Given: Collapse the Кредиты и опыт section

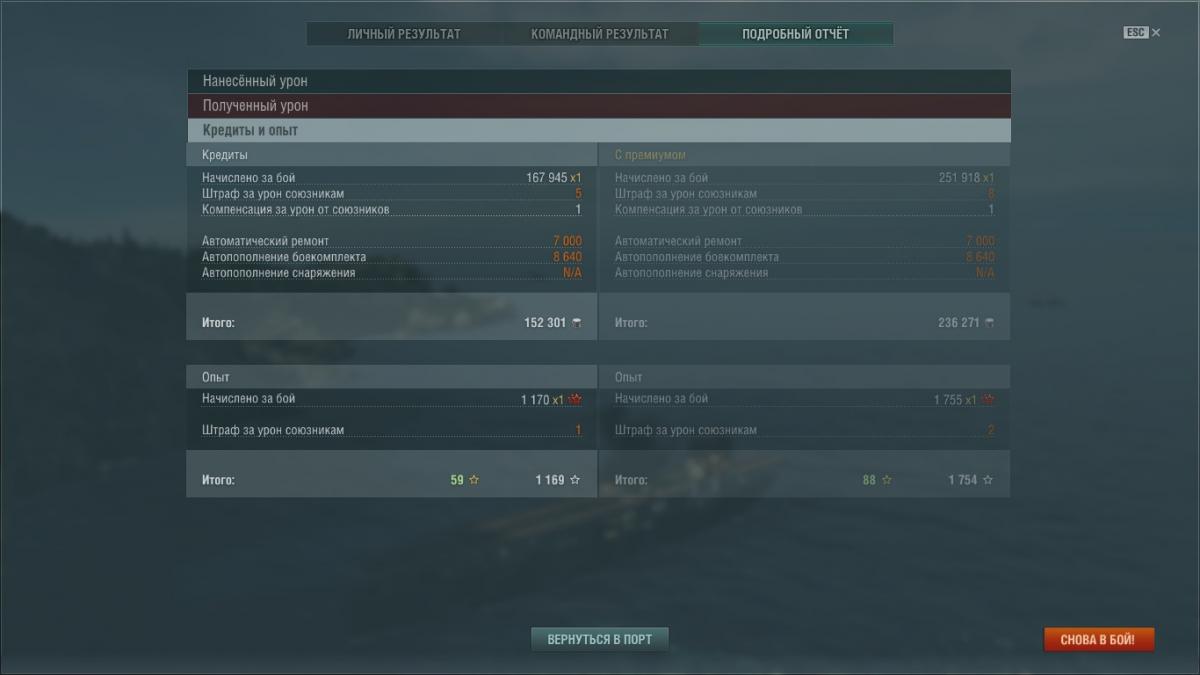Looking at the screenshot, I should coord(599,130).
